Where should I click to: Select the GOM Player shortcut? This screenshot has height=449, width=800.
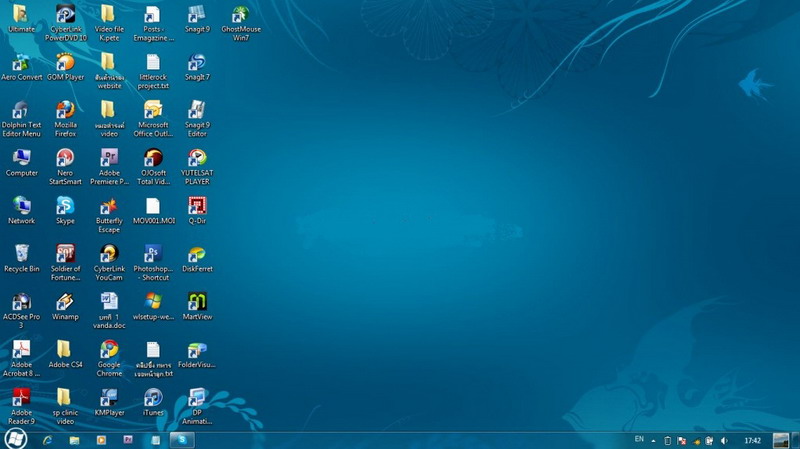[x=65, y=67]
